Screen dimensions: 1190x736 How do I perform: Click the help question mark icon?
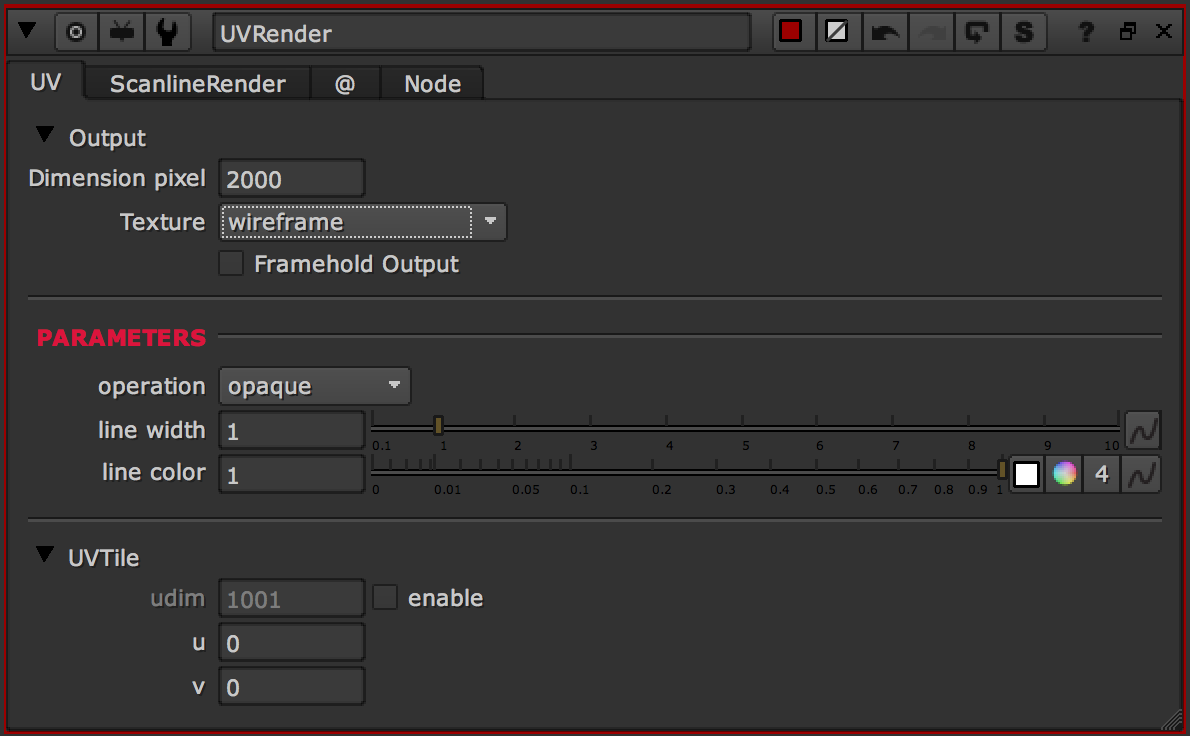click(1085, 31)
